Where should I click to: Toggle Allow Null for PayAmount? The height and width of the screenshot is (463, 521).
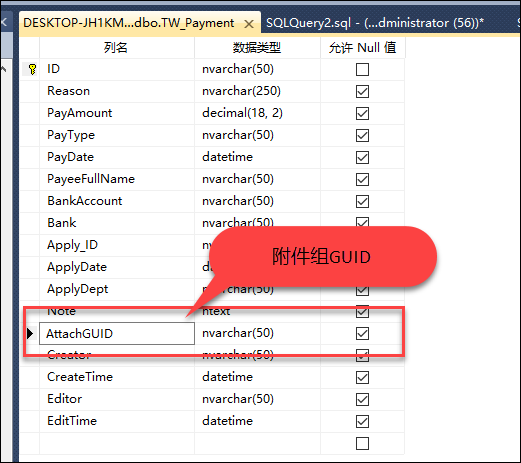pyautogui.click(x=362, y=113)
